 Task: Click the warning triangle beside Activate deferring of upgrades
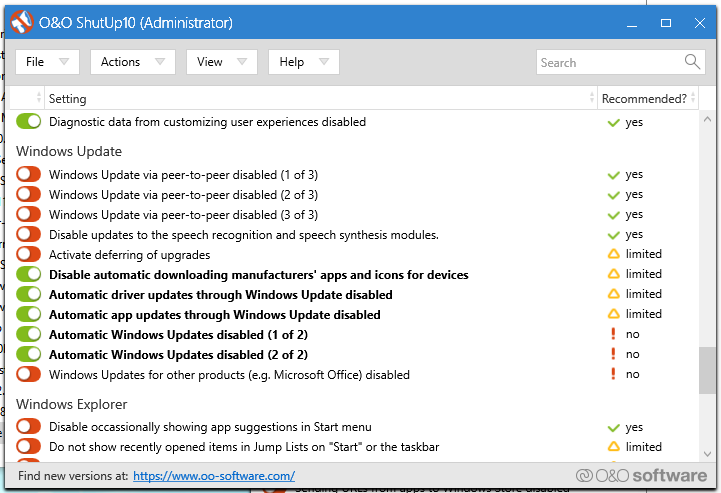point(613,254)
